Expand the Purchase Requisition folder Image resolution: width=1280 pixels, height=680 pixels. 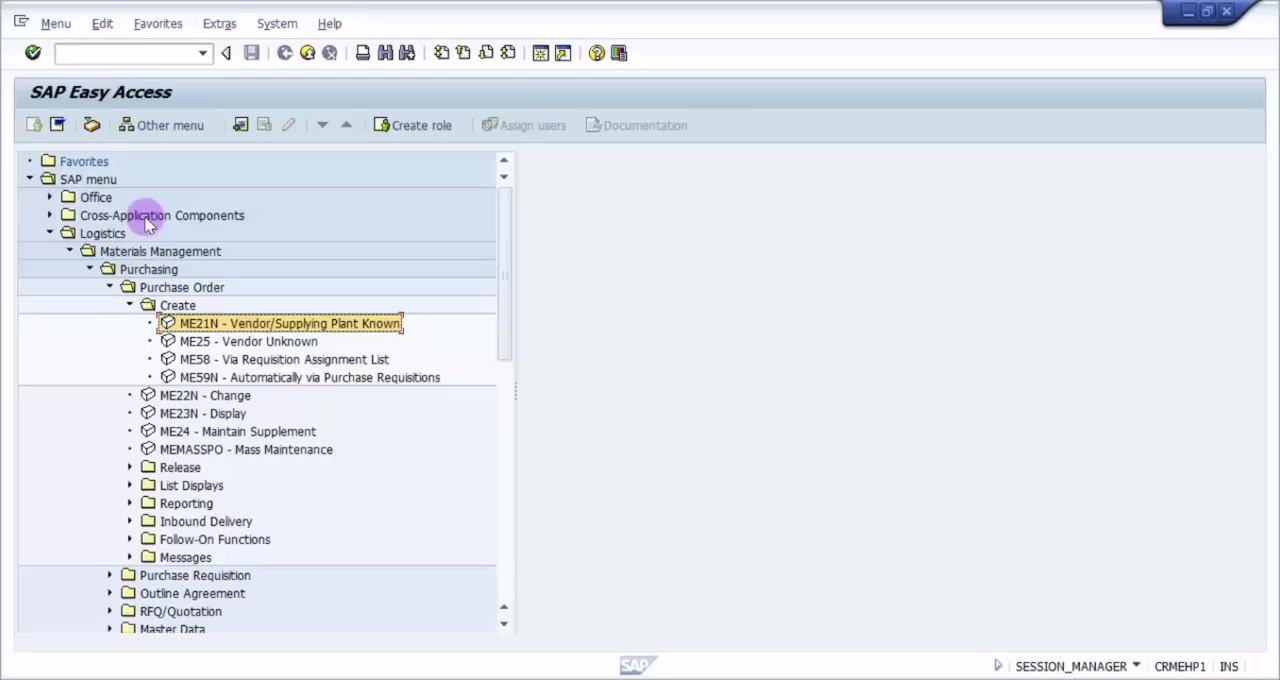(x=110, y=575)
